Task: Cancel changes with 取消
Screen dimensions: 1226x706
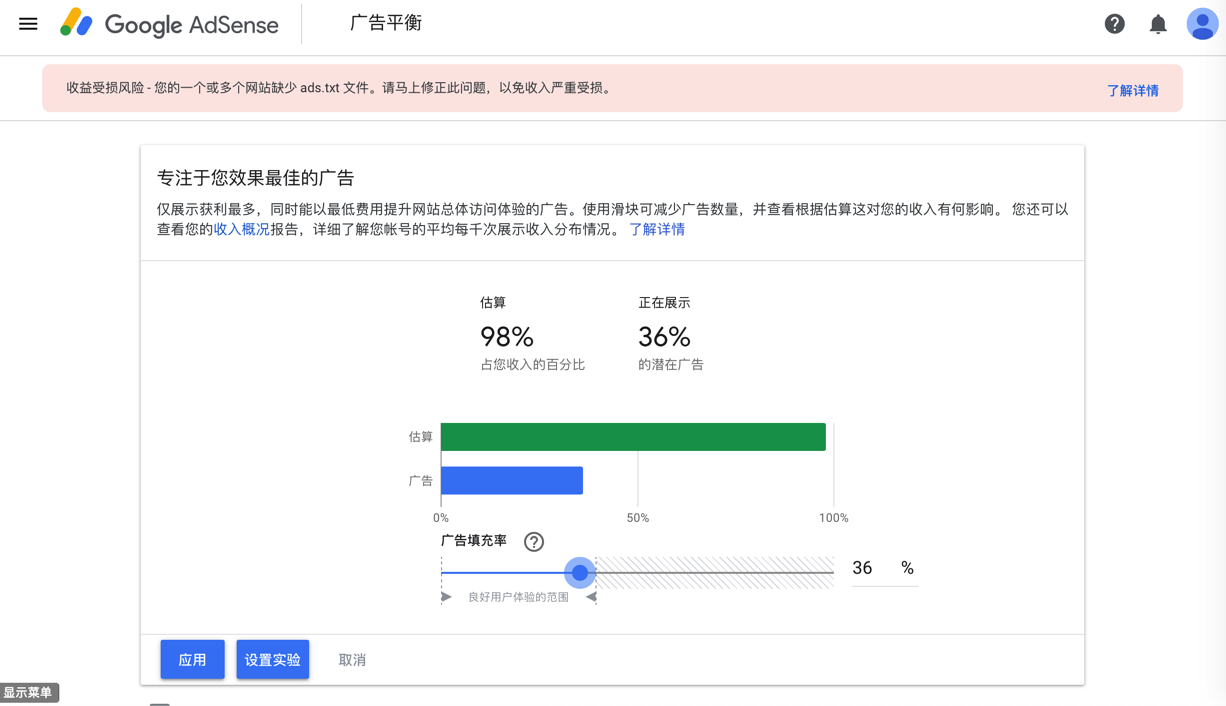Action: [x=352, y=660]
